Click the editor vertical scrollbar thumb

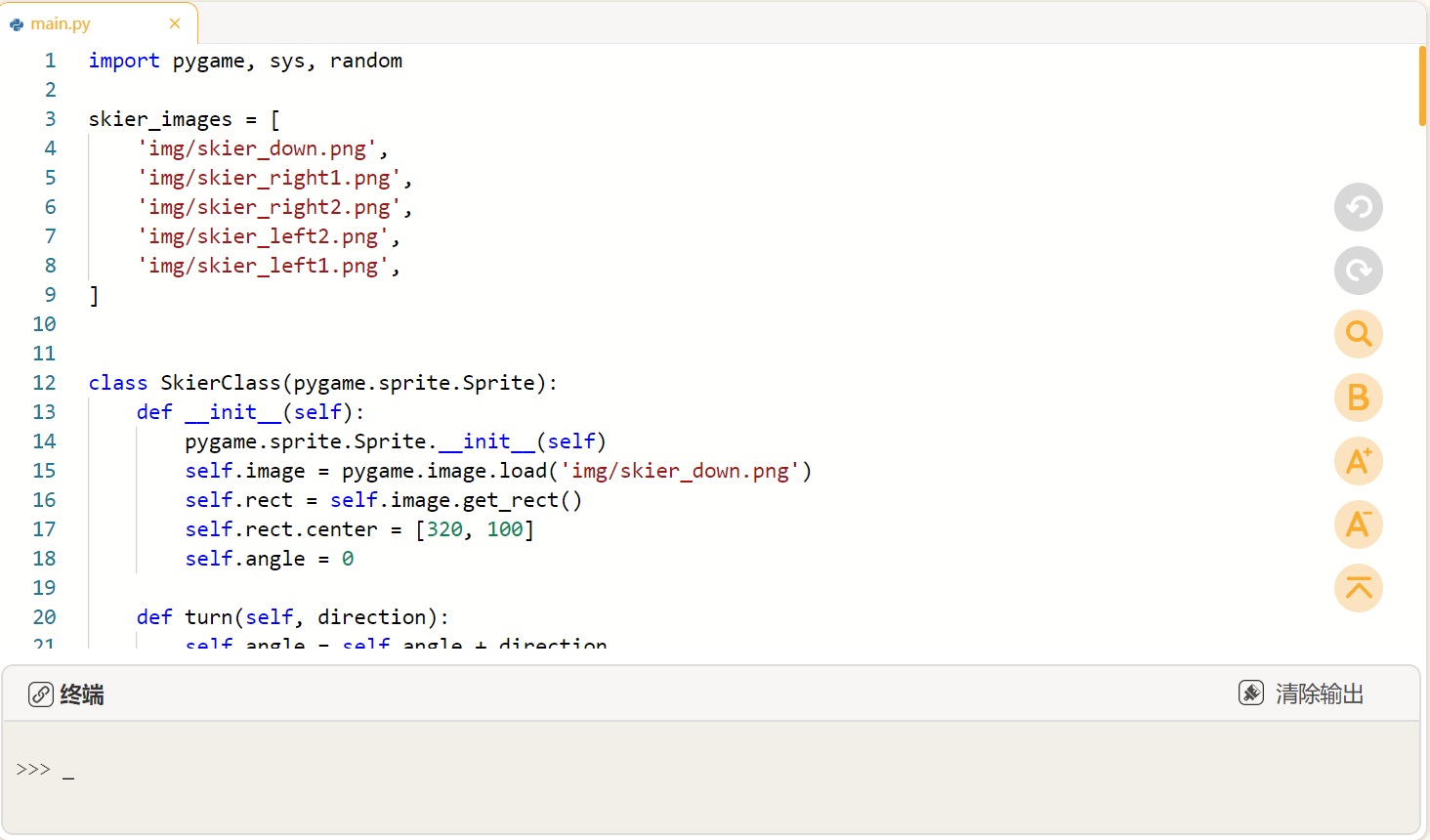pyautogui.click(x=1423, y=86)
